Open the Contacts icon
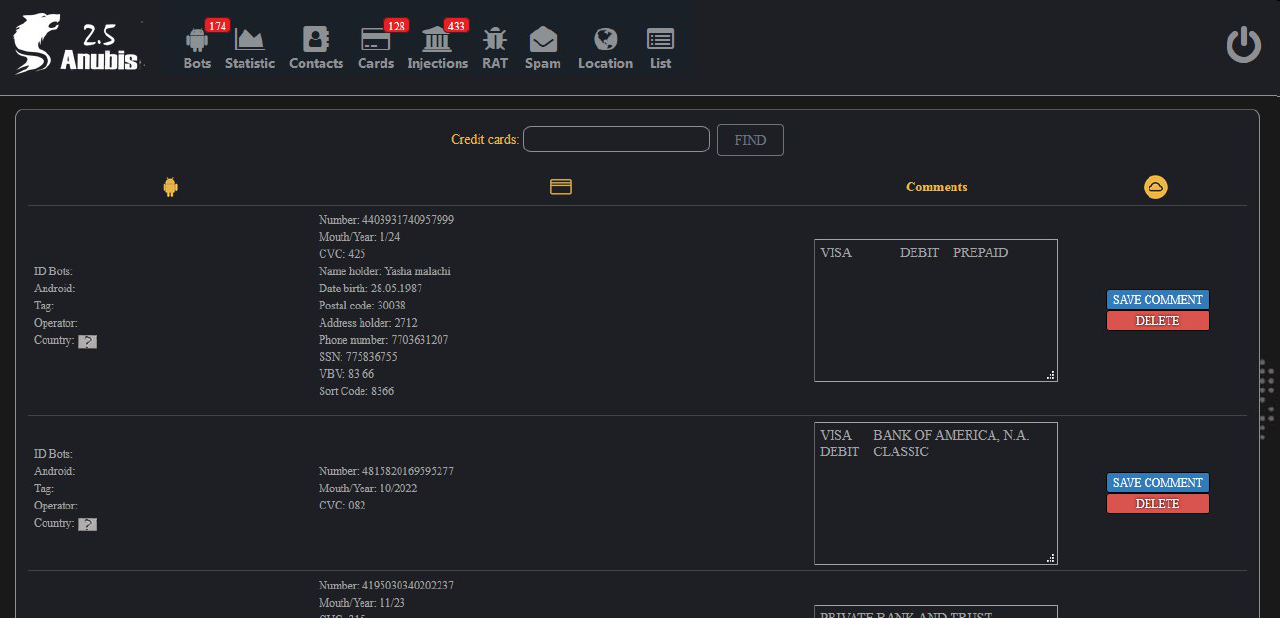The width and height of the screenshot is (1280, 618). point(316,40)
